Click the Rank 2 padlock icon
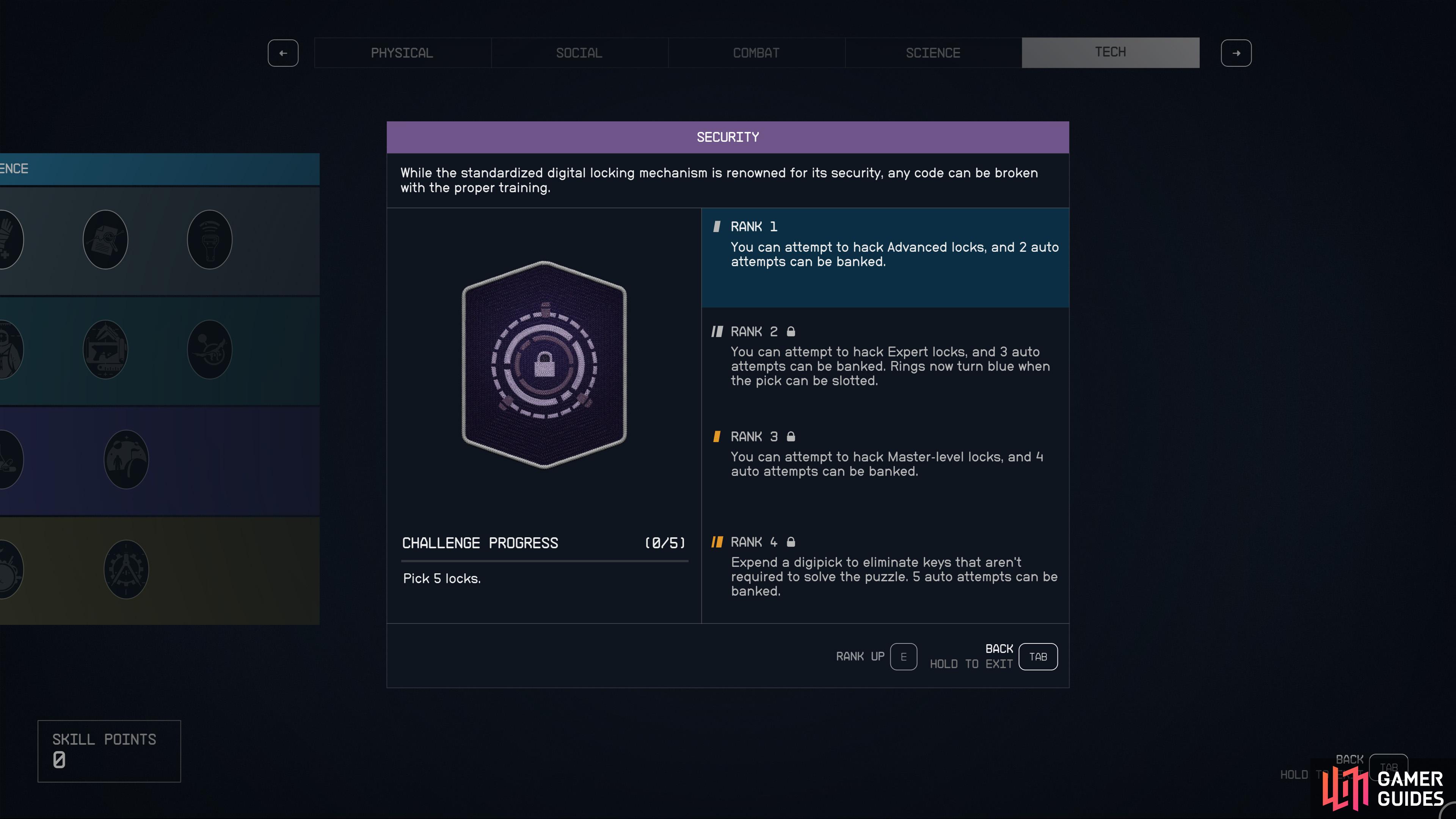 coord(791,331)
